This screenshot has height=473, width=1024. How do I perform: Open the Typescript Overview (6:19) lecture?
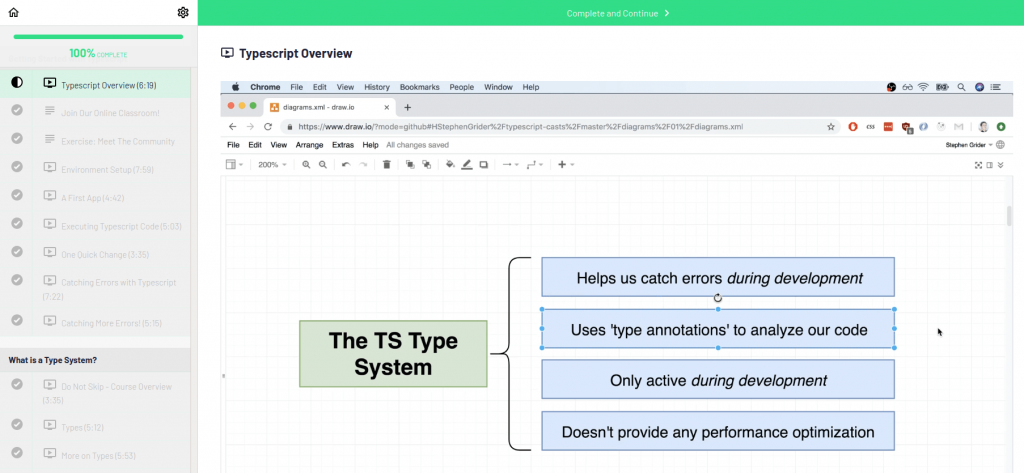[x=108, y=85]
